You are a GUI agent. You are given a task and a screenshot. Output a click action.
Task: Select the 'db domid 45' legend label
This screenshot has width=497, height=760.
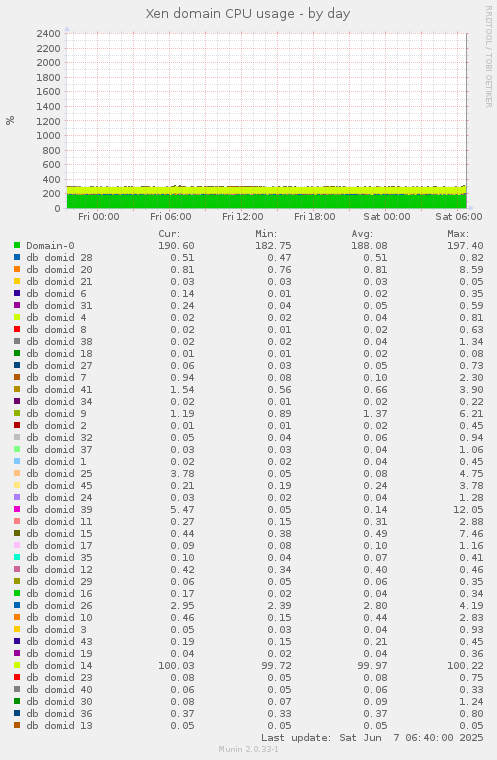59,486
